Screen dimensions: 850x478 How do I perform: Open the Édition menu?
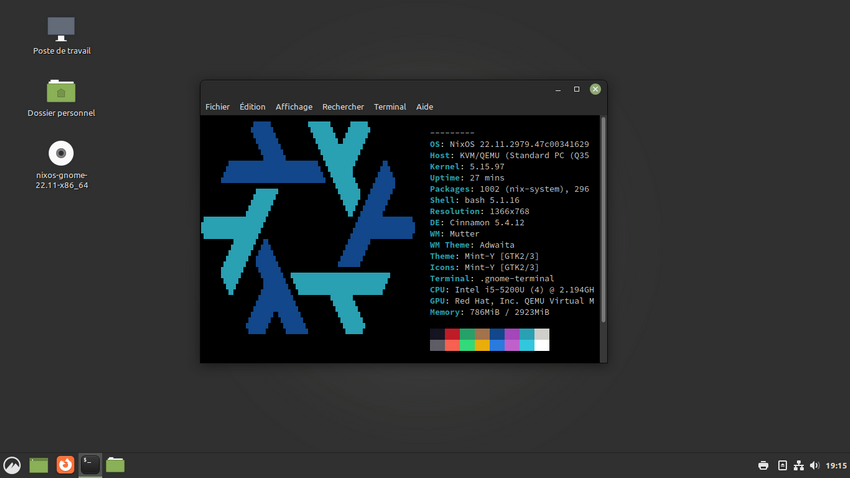click(252, 107)
